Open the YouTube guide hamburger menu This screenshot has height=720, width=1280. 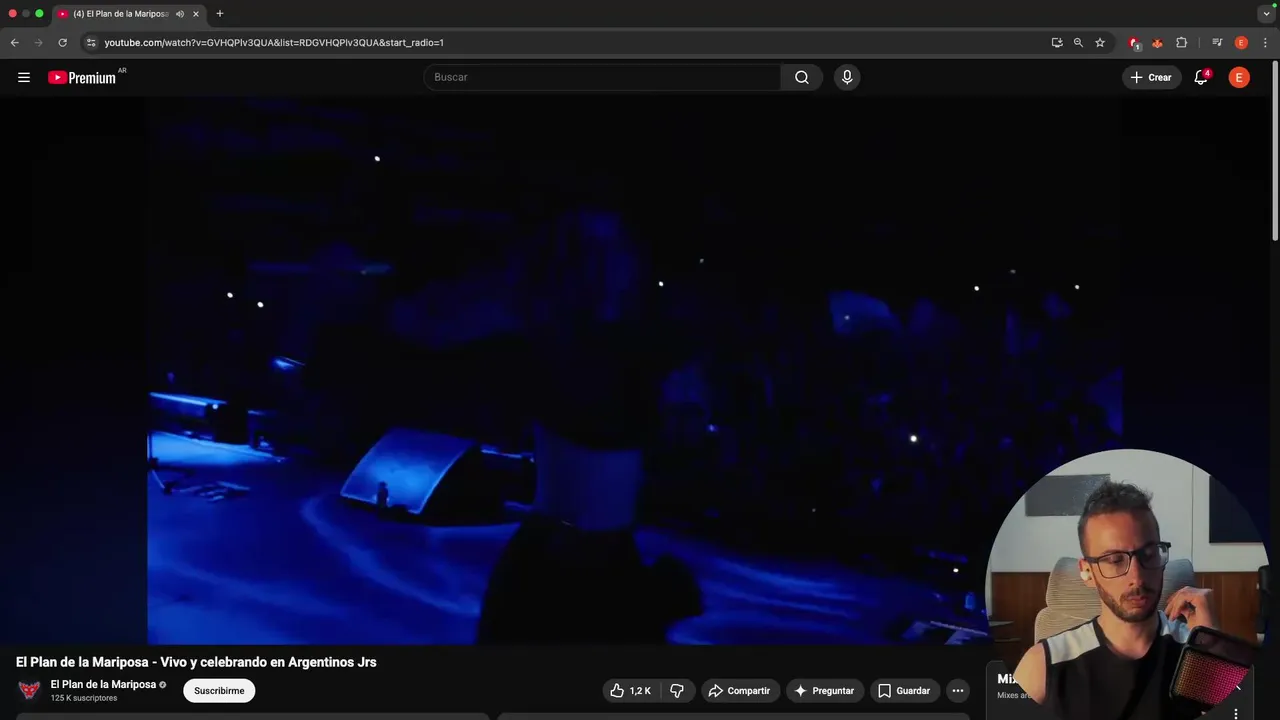24,77
